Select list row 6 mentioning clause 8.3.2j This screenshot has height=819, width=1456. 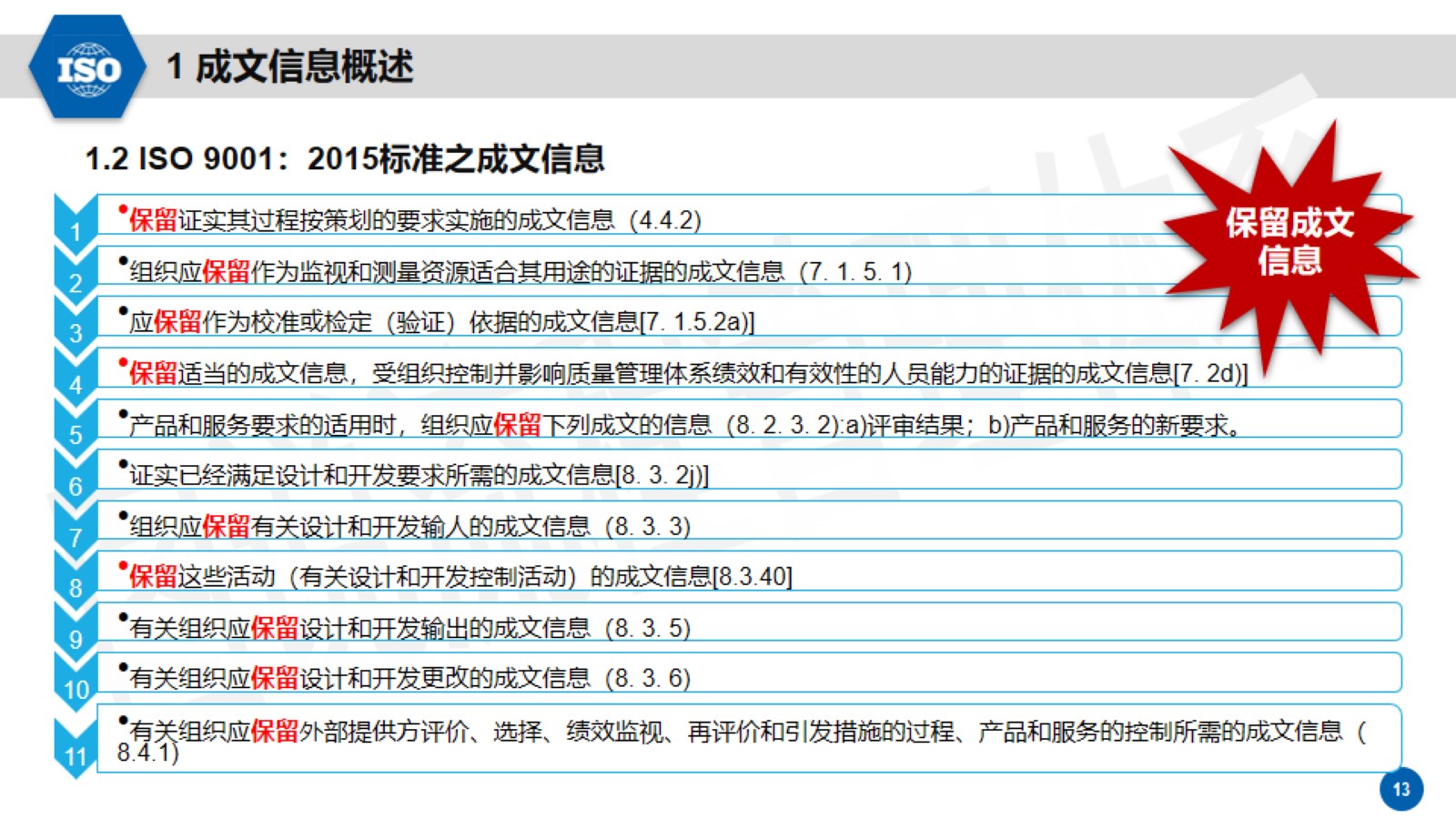pyautogui.click(x=749, y=470)
